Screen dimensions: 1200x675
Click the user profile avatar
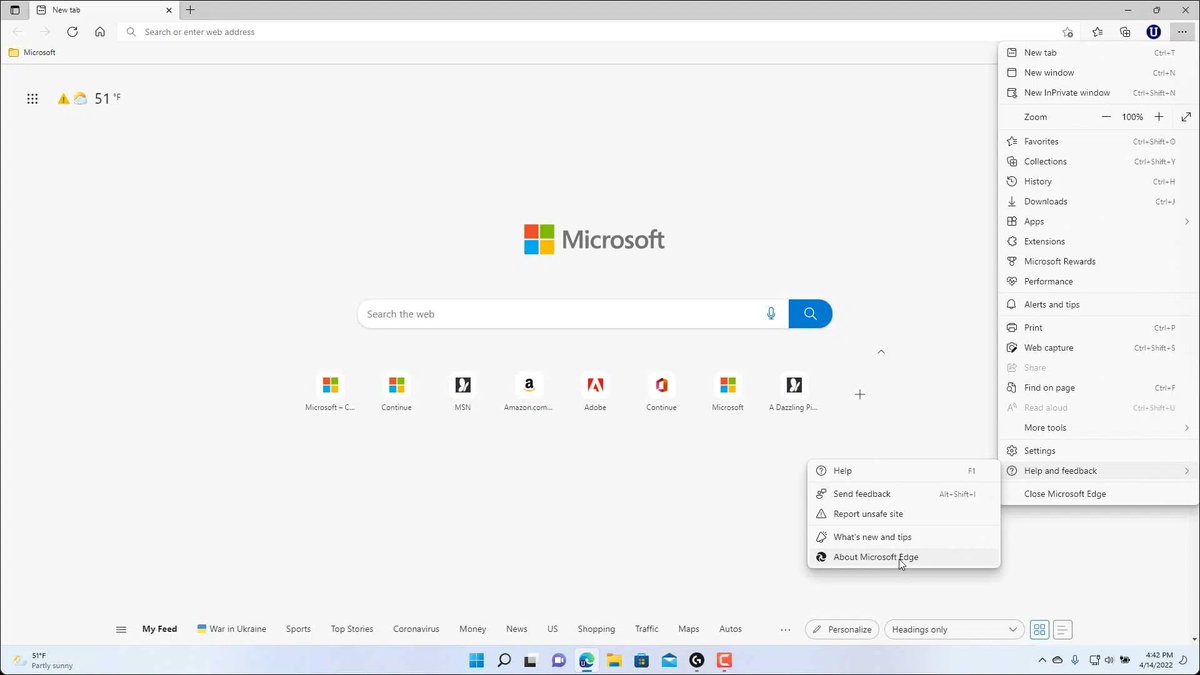tap(1153, 32)
